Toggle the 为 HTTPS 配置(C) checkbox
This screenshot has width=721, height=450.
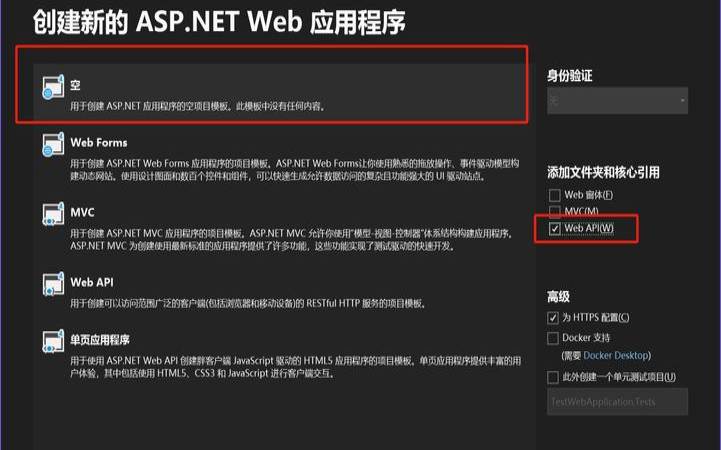553,318
